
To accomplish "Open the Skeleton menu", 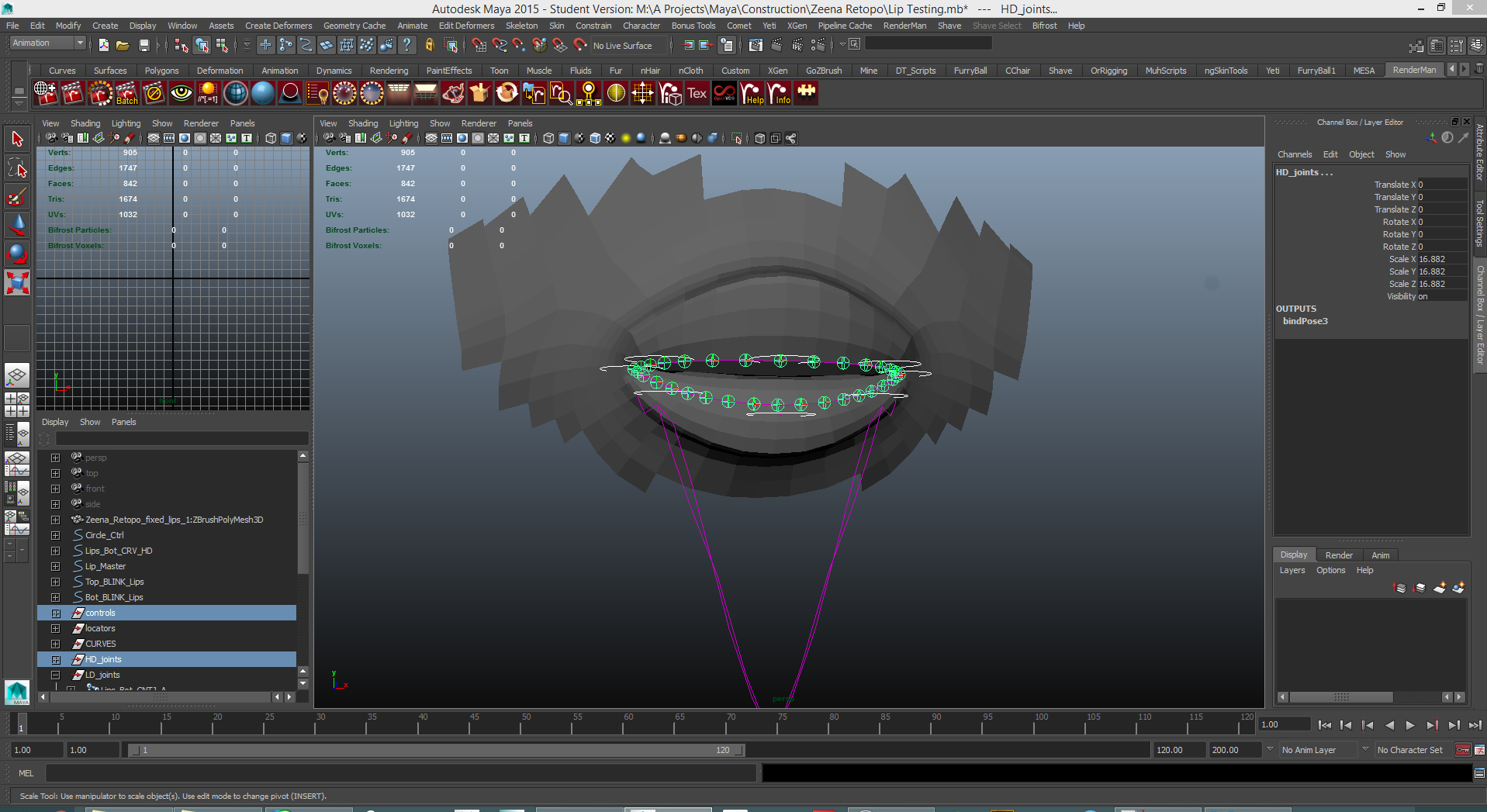I will coord(521,26).
